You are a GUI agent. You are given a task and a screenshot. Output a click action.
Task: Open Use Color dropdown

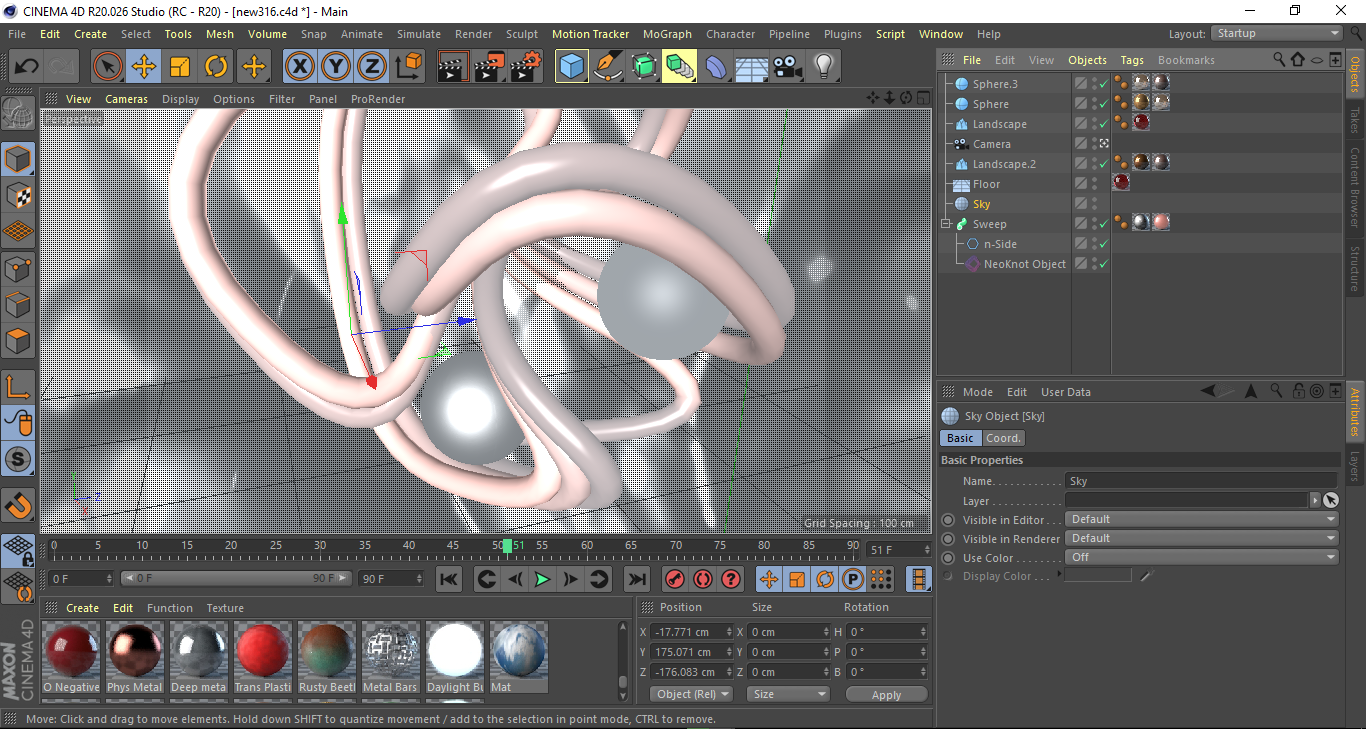1202,558
